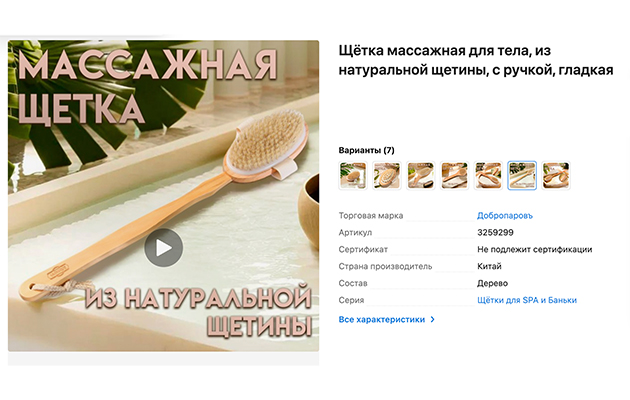Open the Щётки для SPA и Баньки series link
Screen dimensions: 630x400
[x=527, y=300]
